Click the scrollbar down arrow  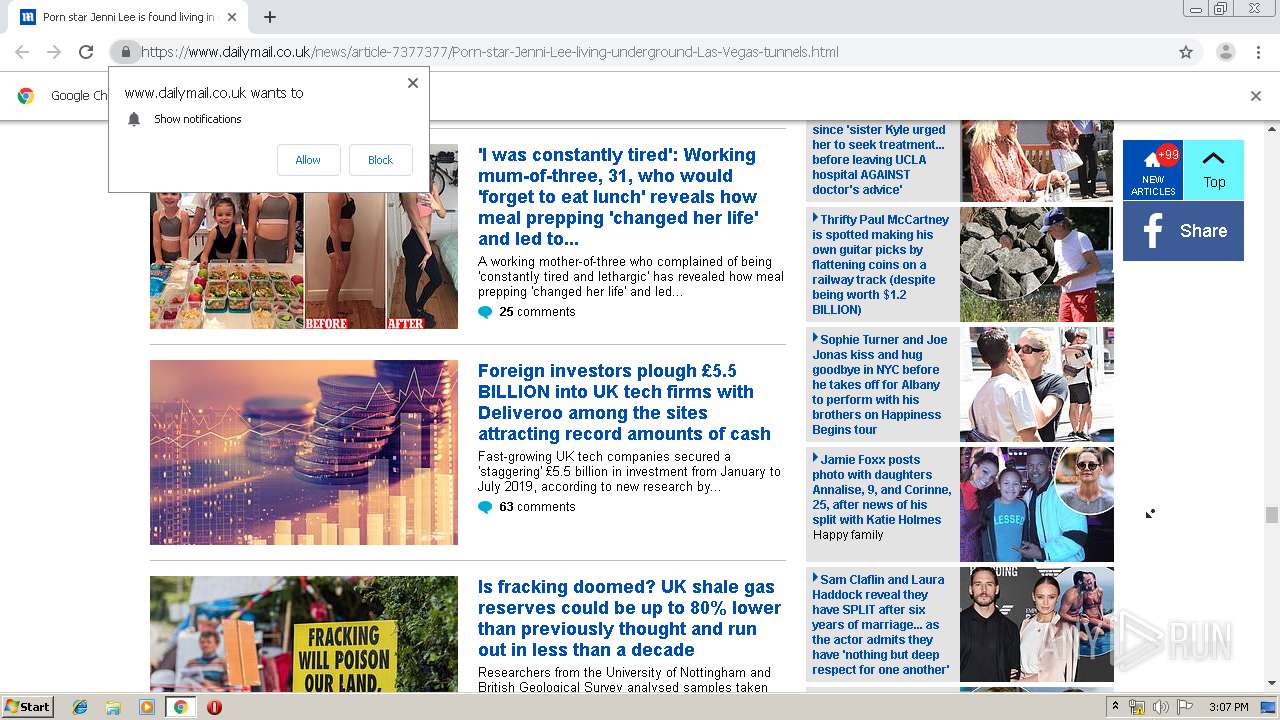pyautogui.click(x=1271, y=684)
